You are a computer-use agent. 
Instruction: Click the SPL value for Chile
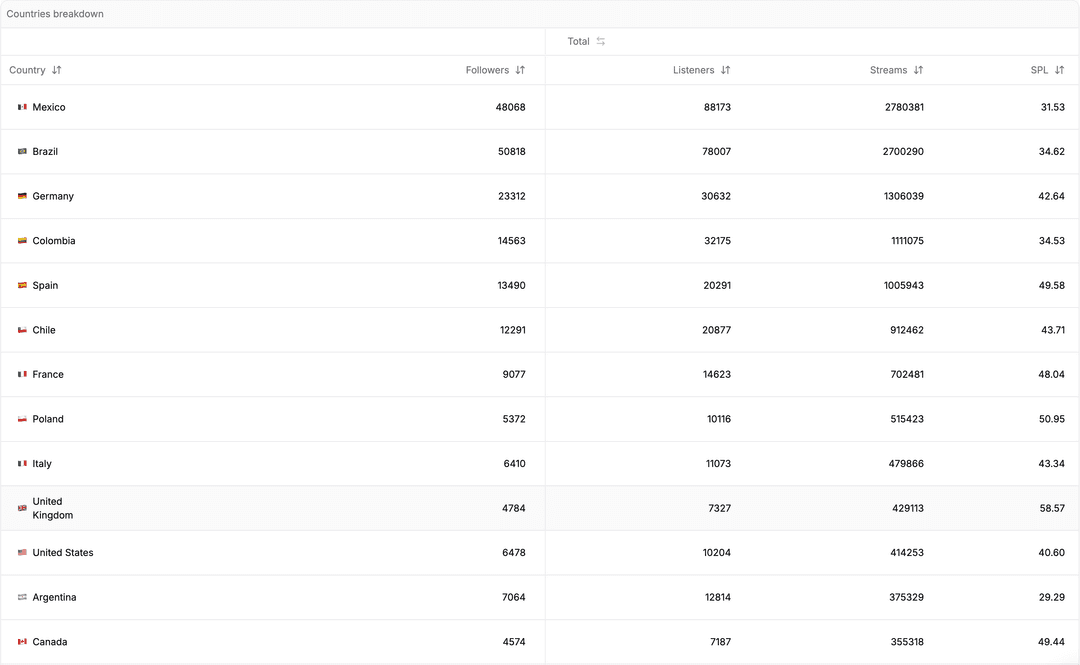coord(1053,329)
